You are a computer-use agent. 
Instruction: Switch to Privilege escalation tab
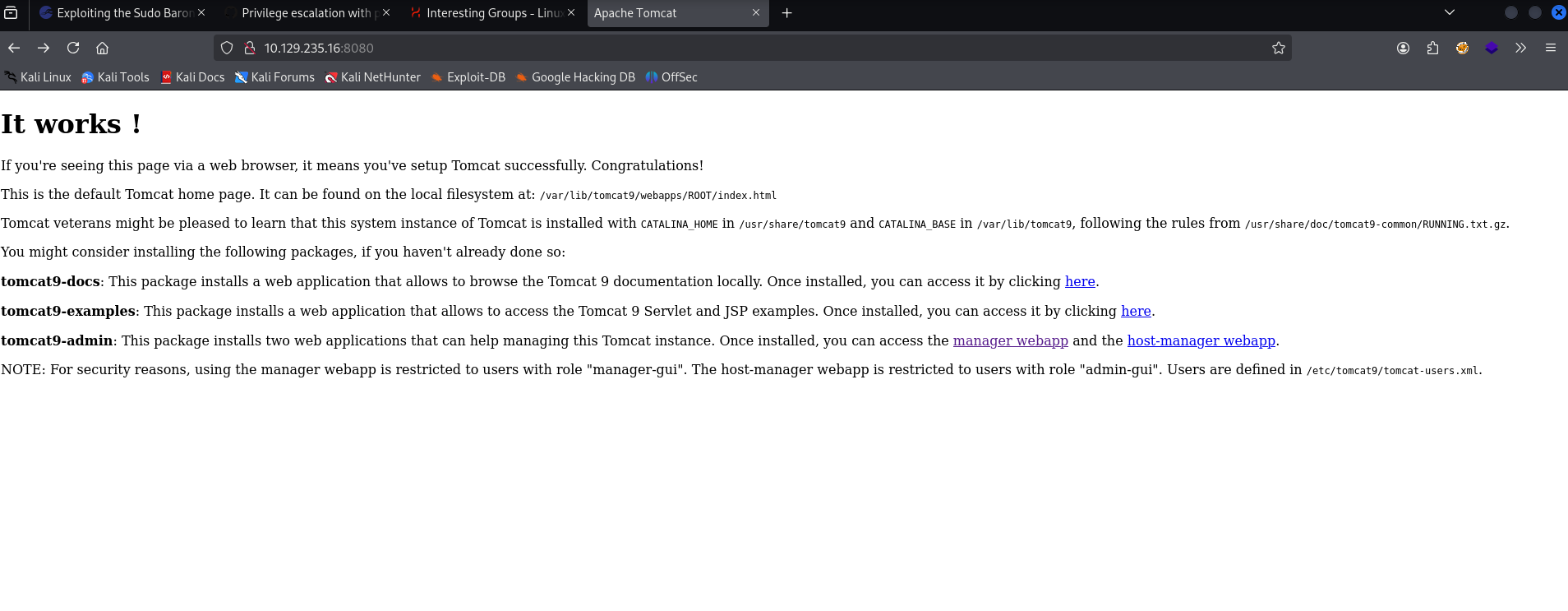coord(306,13)
